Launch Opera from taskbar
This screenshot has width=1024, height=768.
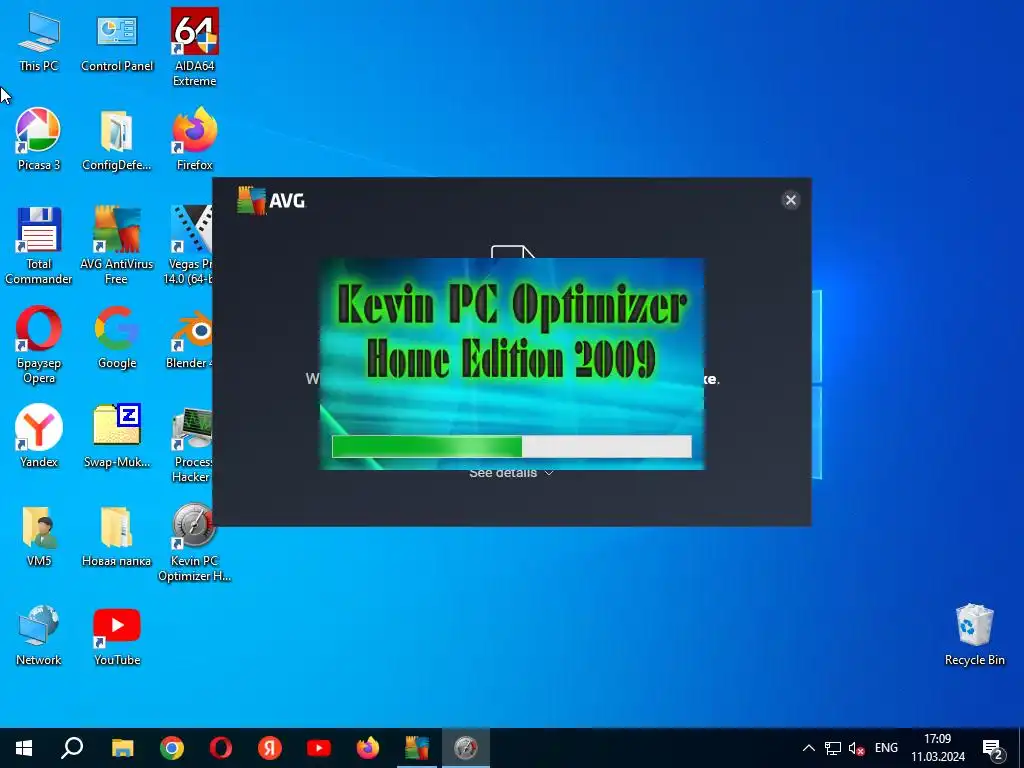(x=221, y=748)
